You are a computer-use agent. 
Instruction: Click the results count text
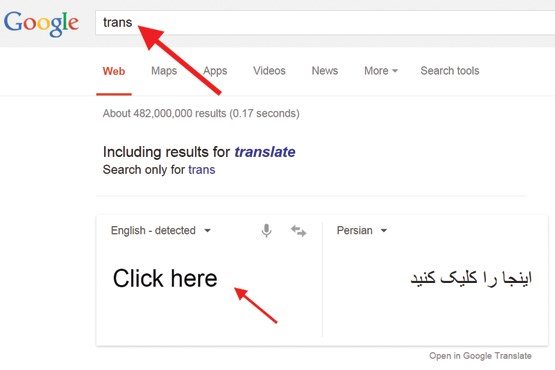(201, 114)
